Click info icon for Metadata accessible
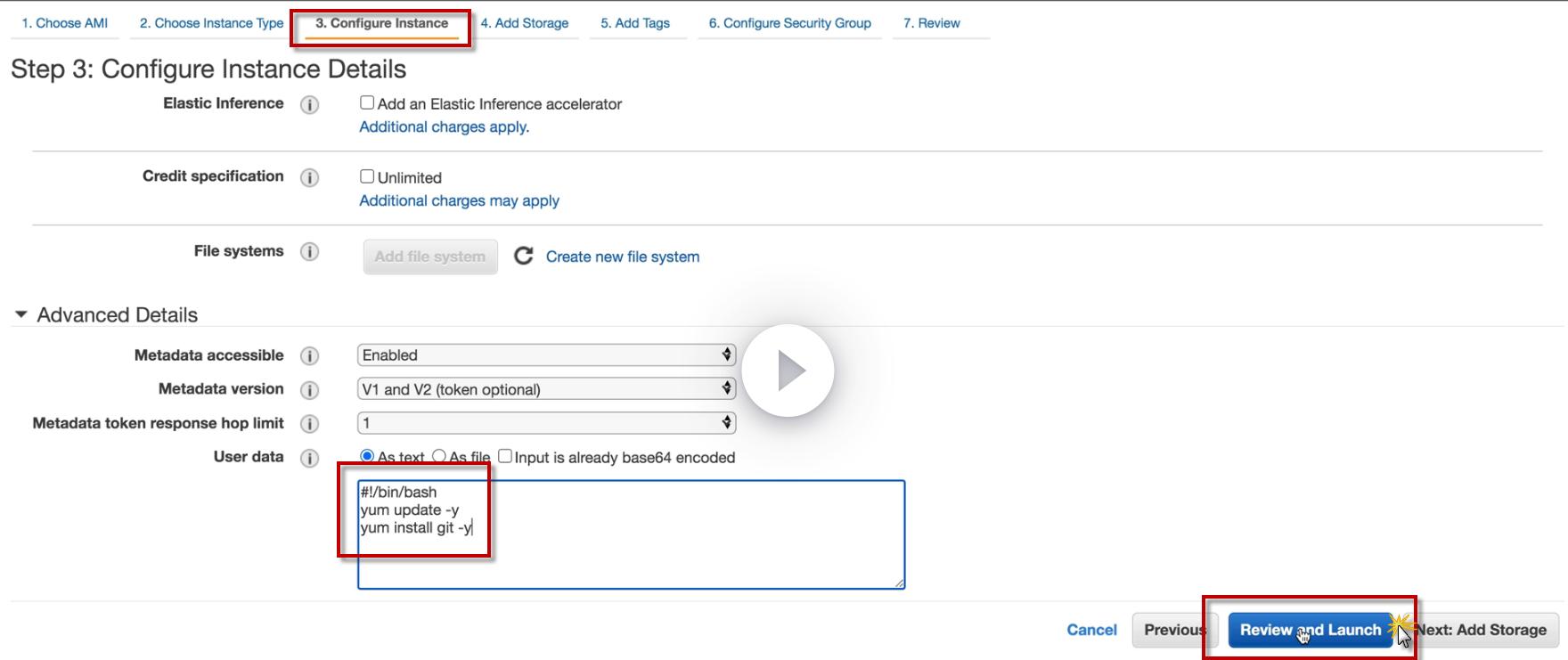1568x660 pixels. (309, 355)
